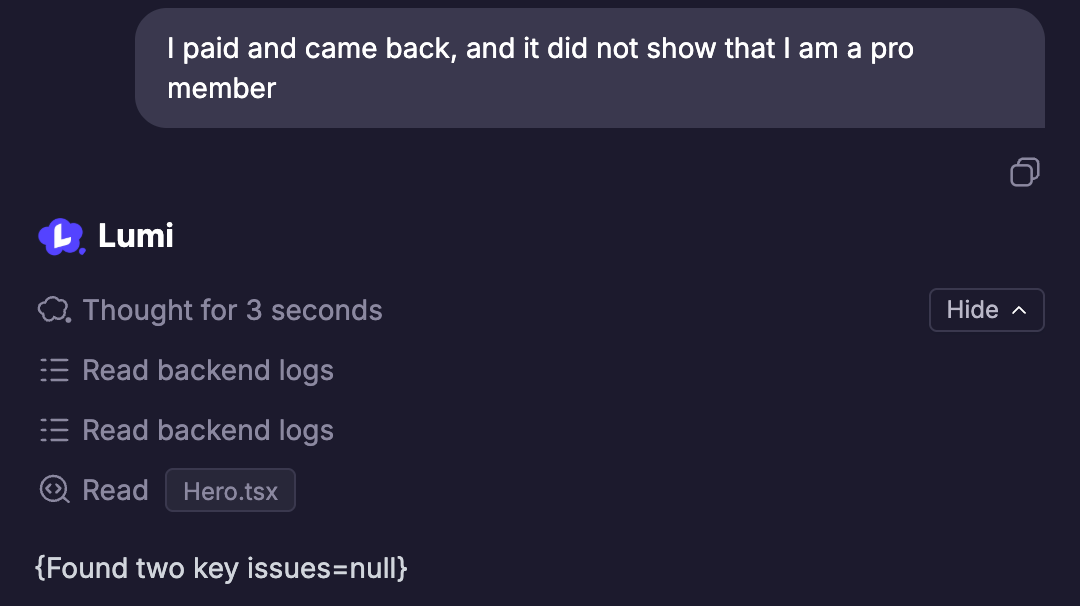1080x606 pixels.
Task: Click the thought cloud icon
Action: point(53,310)
